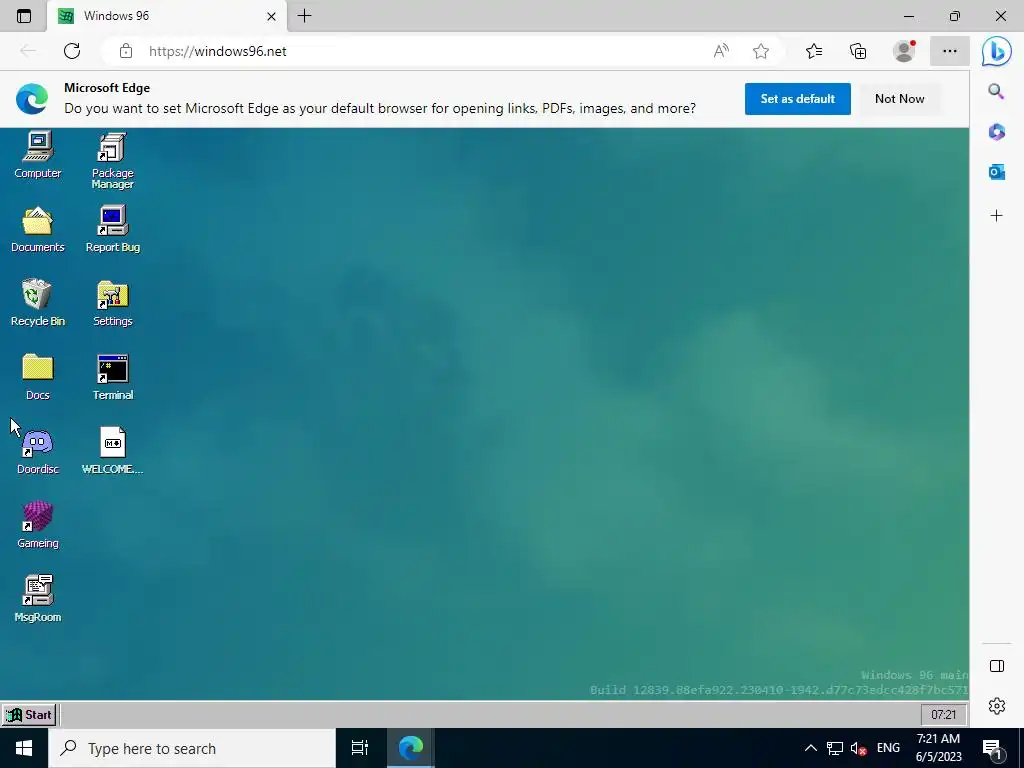The height and width of the screenshot is (768, 1024).
Task: Select the Docs folder icon
Action: click(x=37, y=376)
